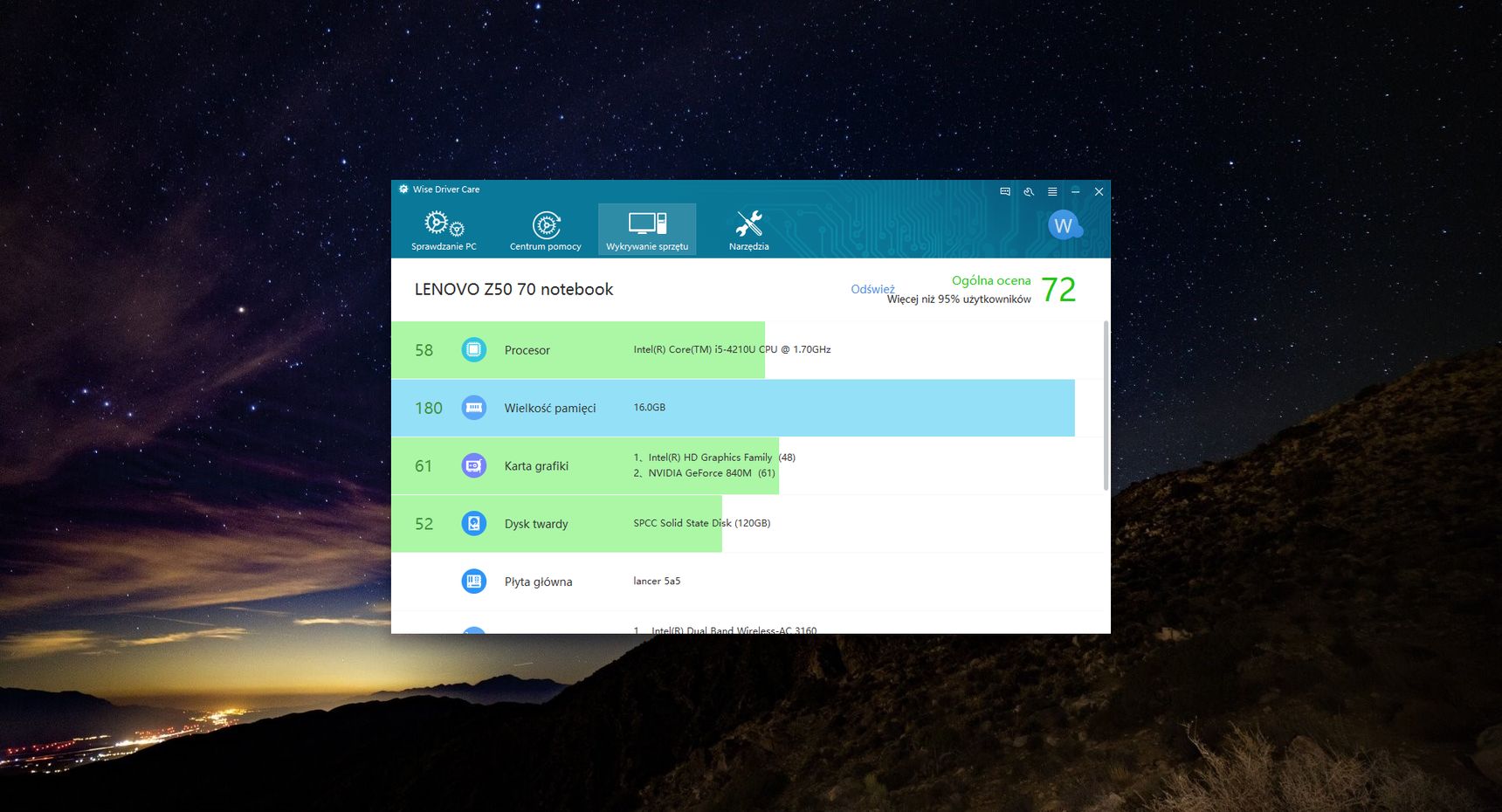Viewport: 1502px width, 812px height.
Task: Click the hard disk score 52
Action: tap(424, 524)
